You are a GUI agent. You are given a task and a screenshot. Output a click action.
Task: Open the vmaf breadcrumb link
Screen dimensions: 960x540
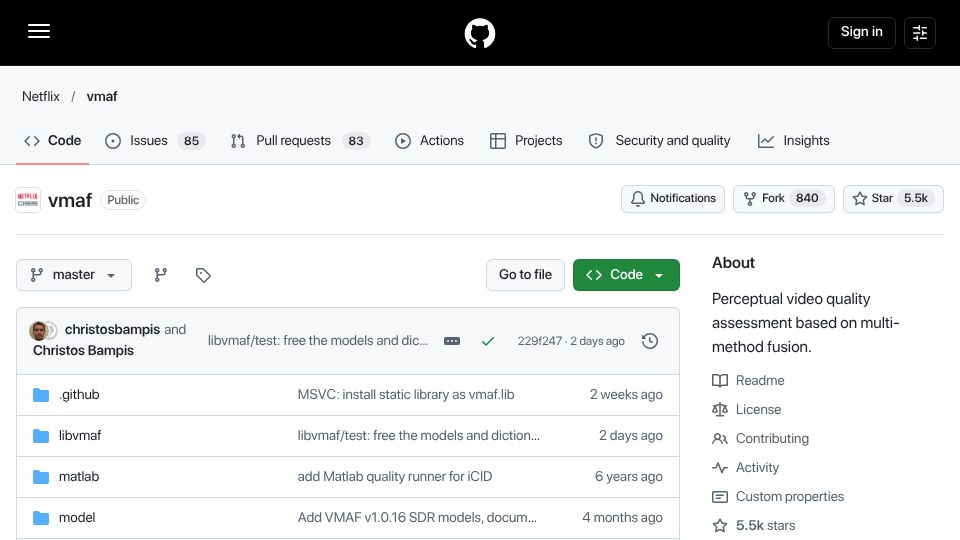pyautogui.click(x=102, y=97)
